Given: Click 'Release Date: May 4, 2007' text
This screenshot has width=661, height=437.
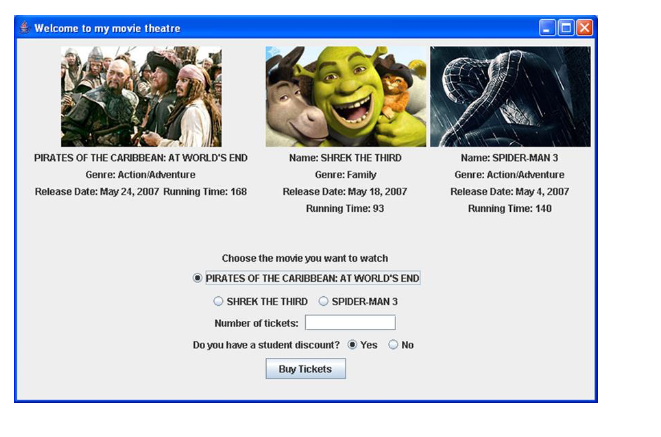Looking at the screenshot, I should (x=510, y=192).
